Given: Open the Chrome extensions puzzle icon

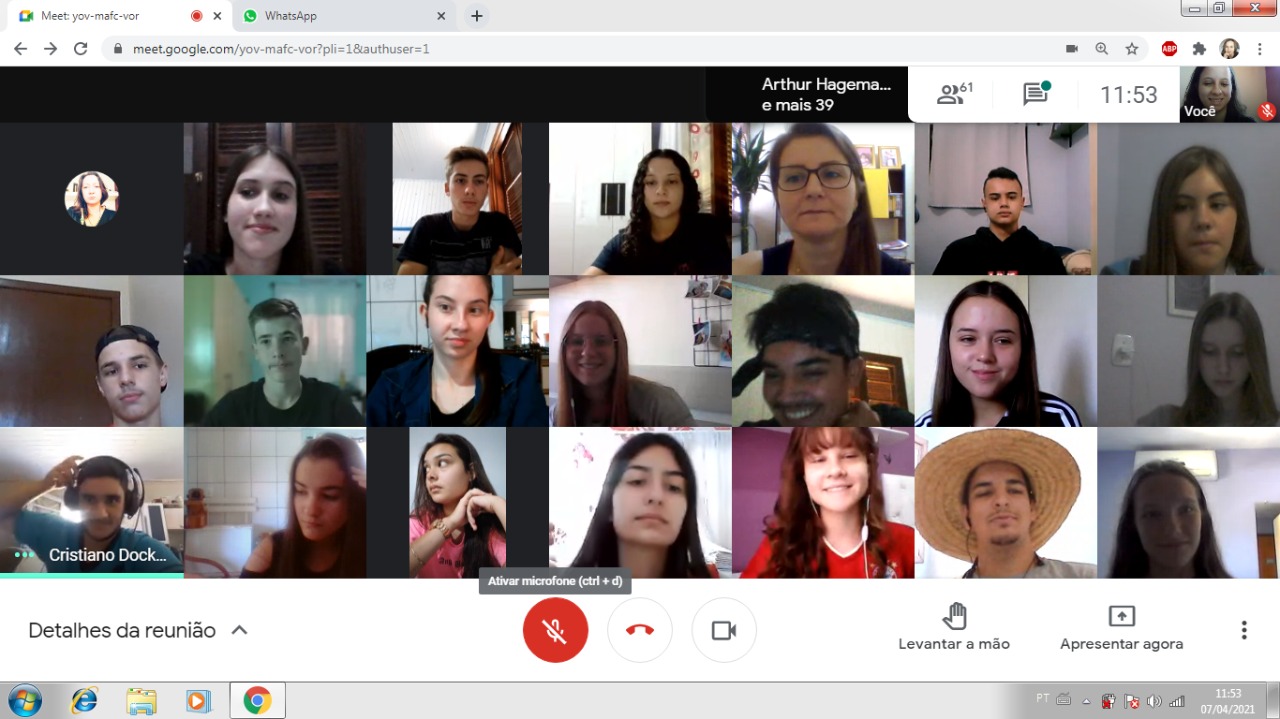Looking at the screenshot, I should coord(1200,48).
